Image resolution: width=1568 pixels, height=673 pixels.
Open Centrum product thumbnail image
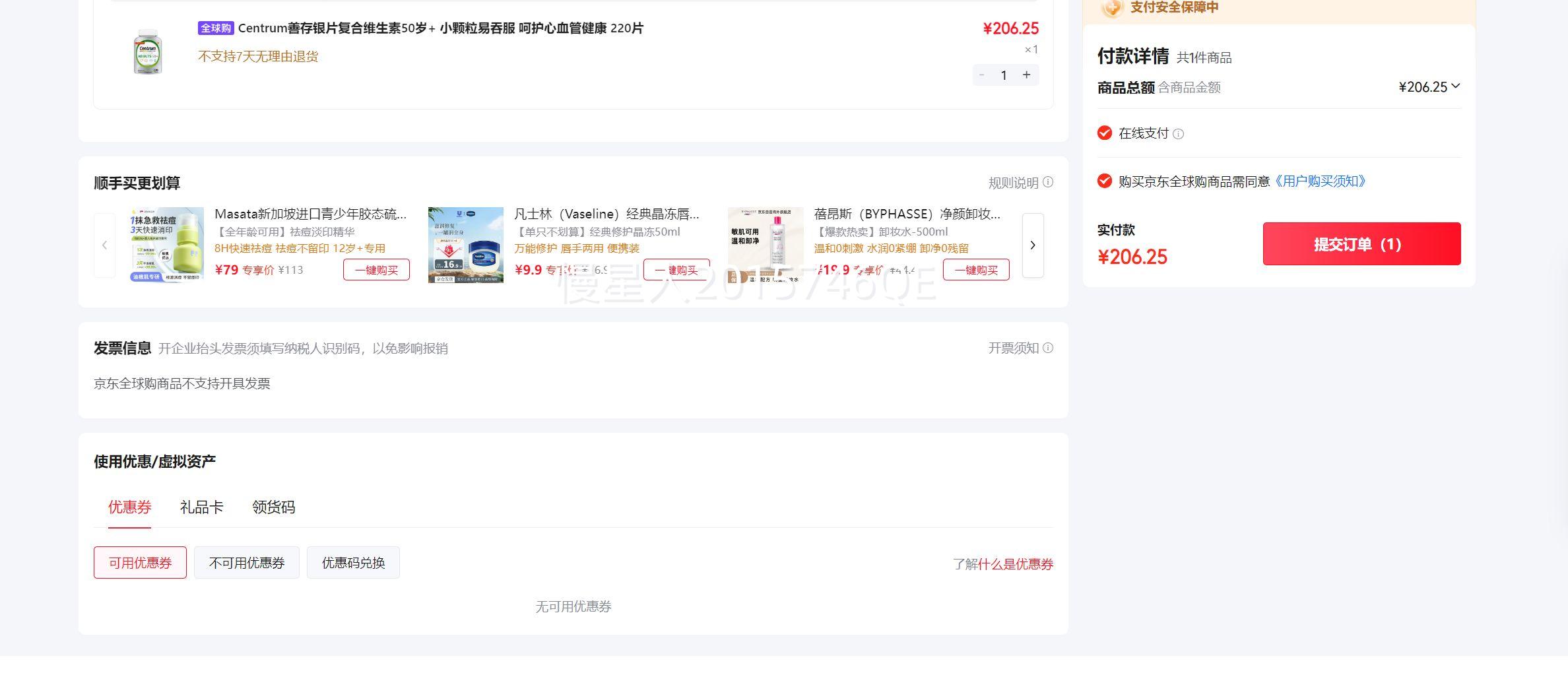pyautogui.click(x=148, y=51)
